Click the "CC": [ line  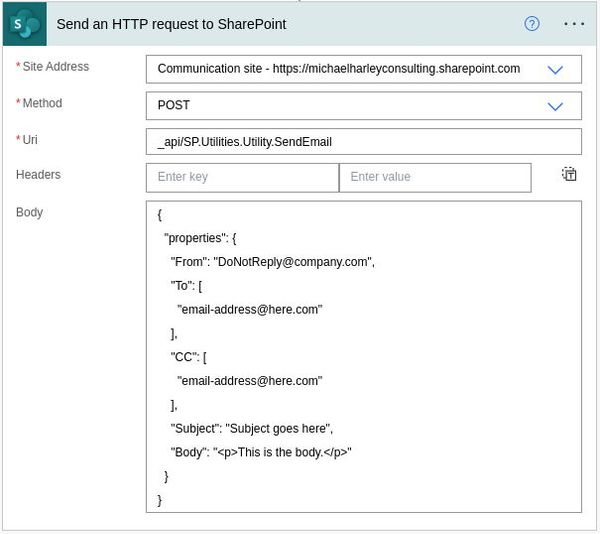pyautogui.click(x=188, y=357)
